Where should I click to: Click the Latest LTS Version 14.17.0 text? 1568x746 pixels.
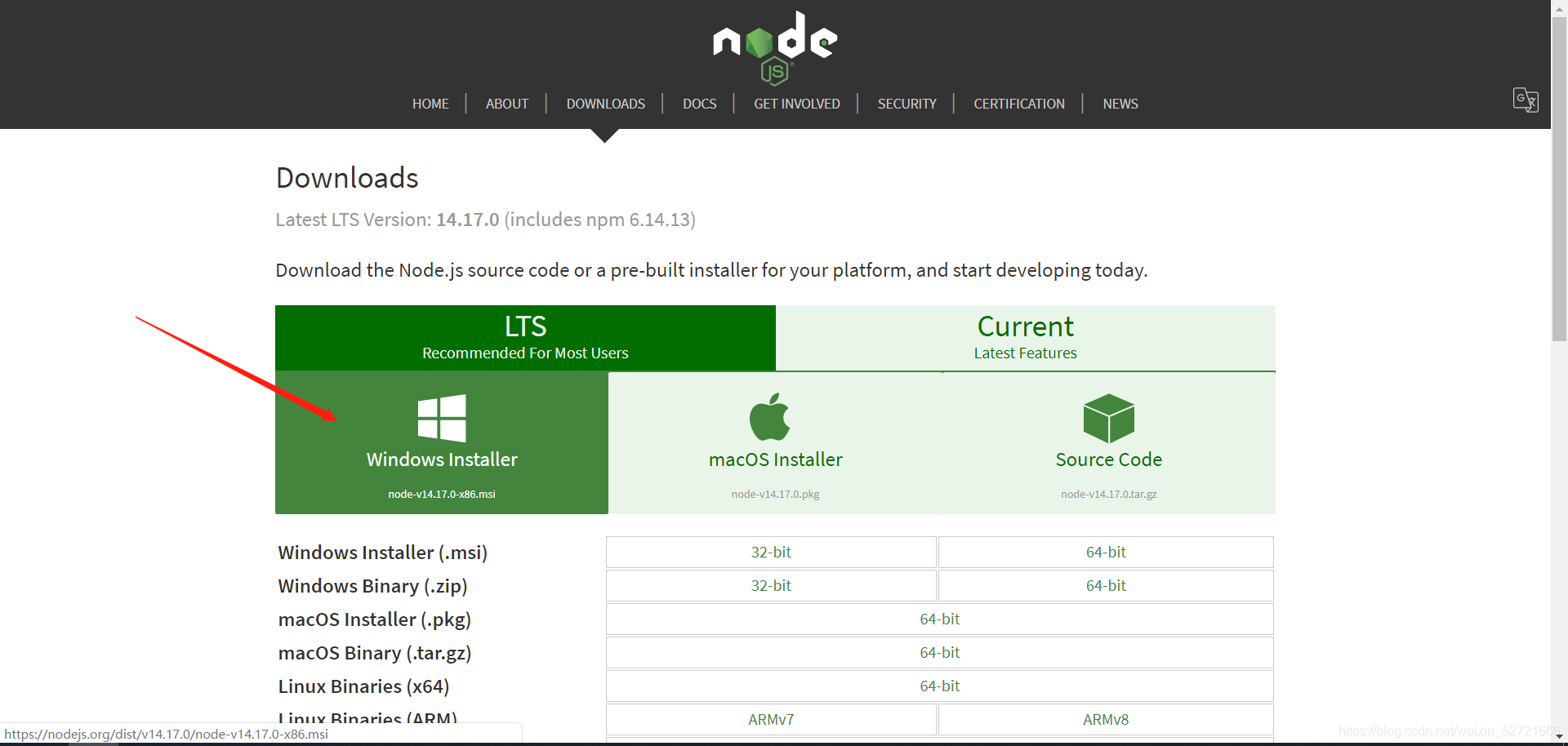tap(485, 220)
